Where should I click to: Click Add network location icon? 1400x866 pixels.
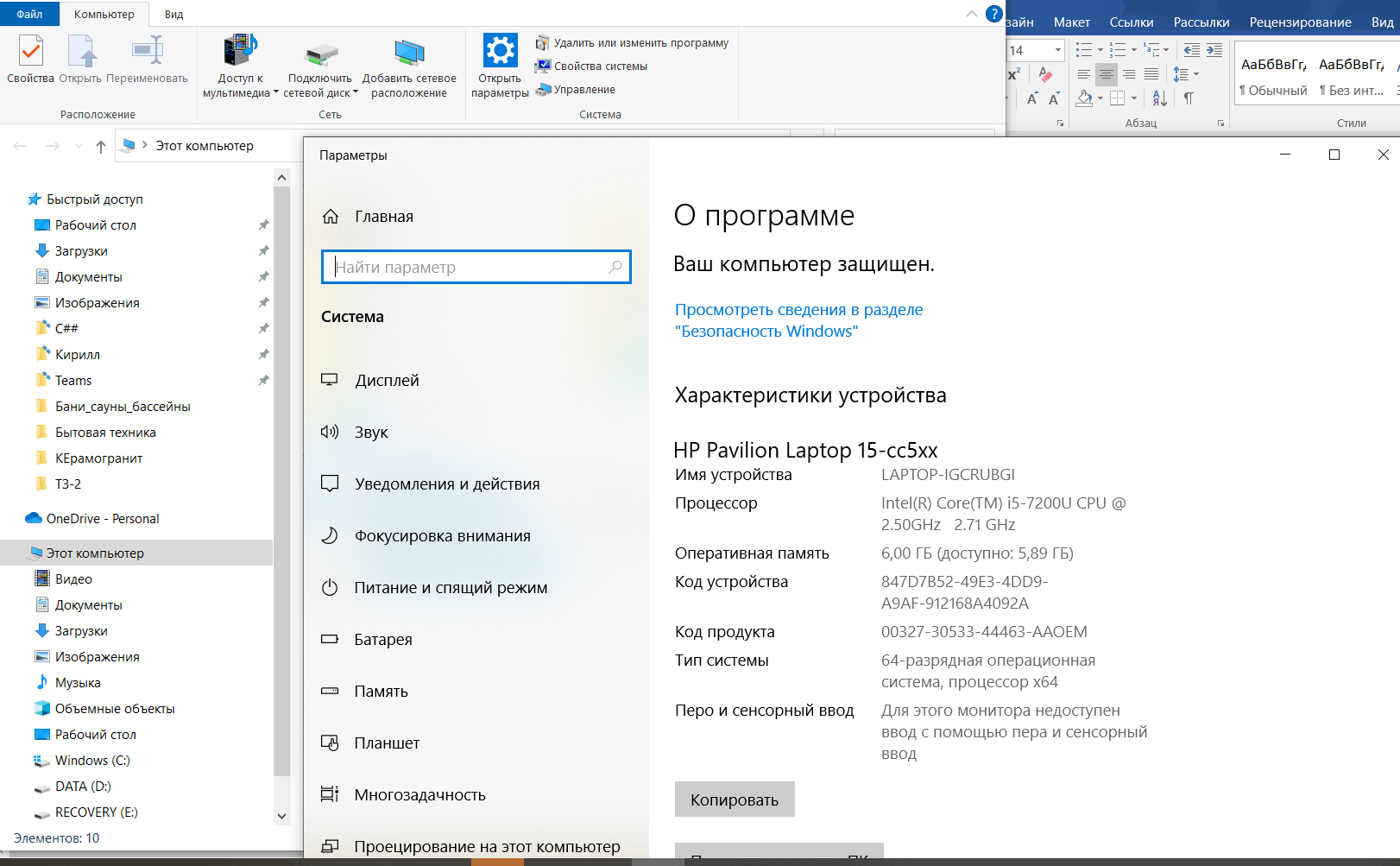[409, 53]
